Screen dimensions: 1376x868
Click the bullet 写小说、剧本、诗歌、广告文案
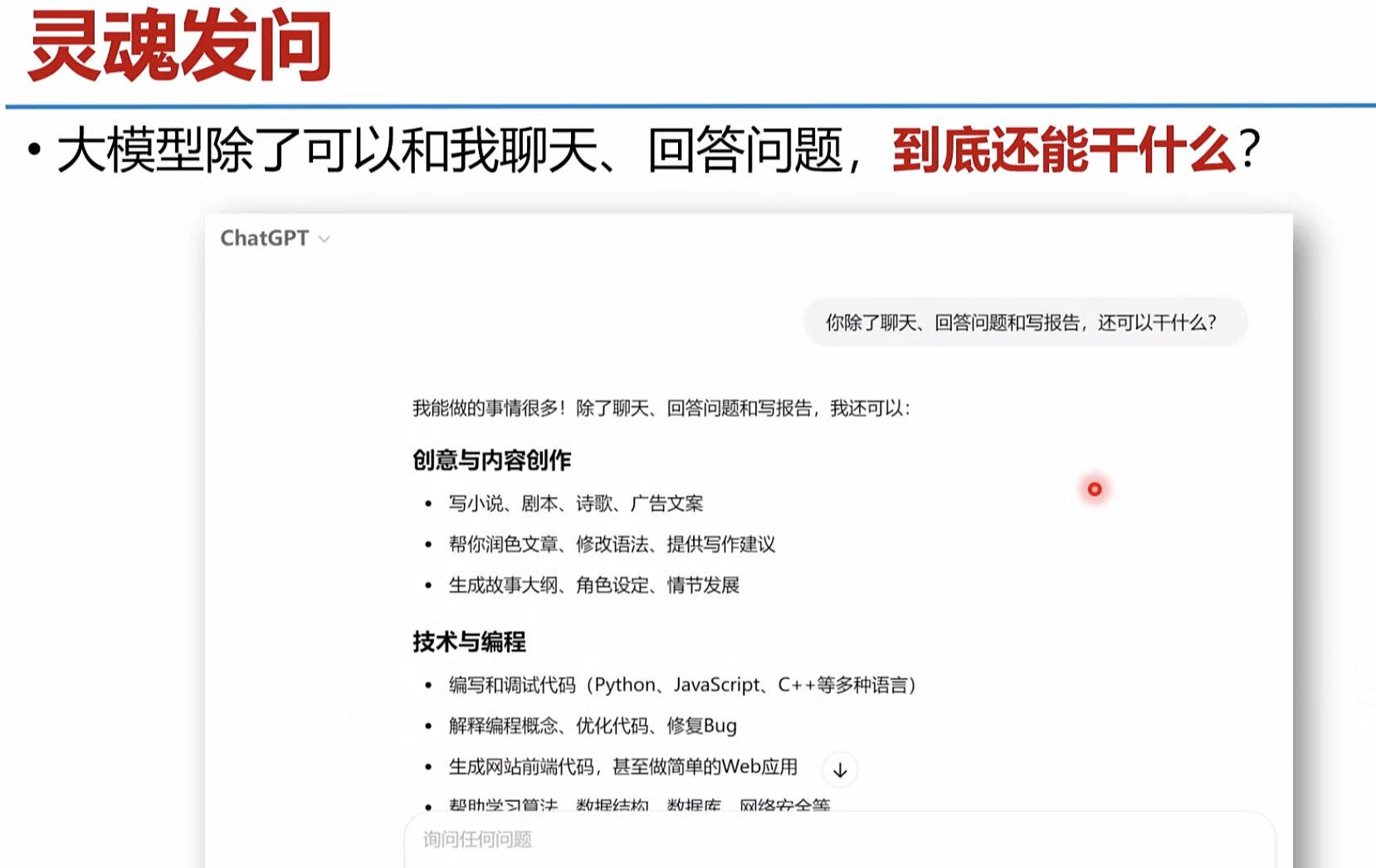576,503
